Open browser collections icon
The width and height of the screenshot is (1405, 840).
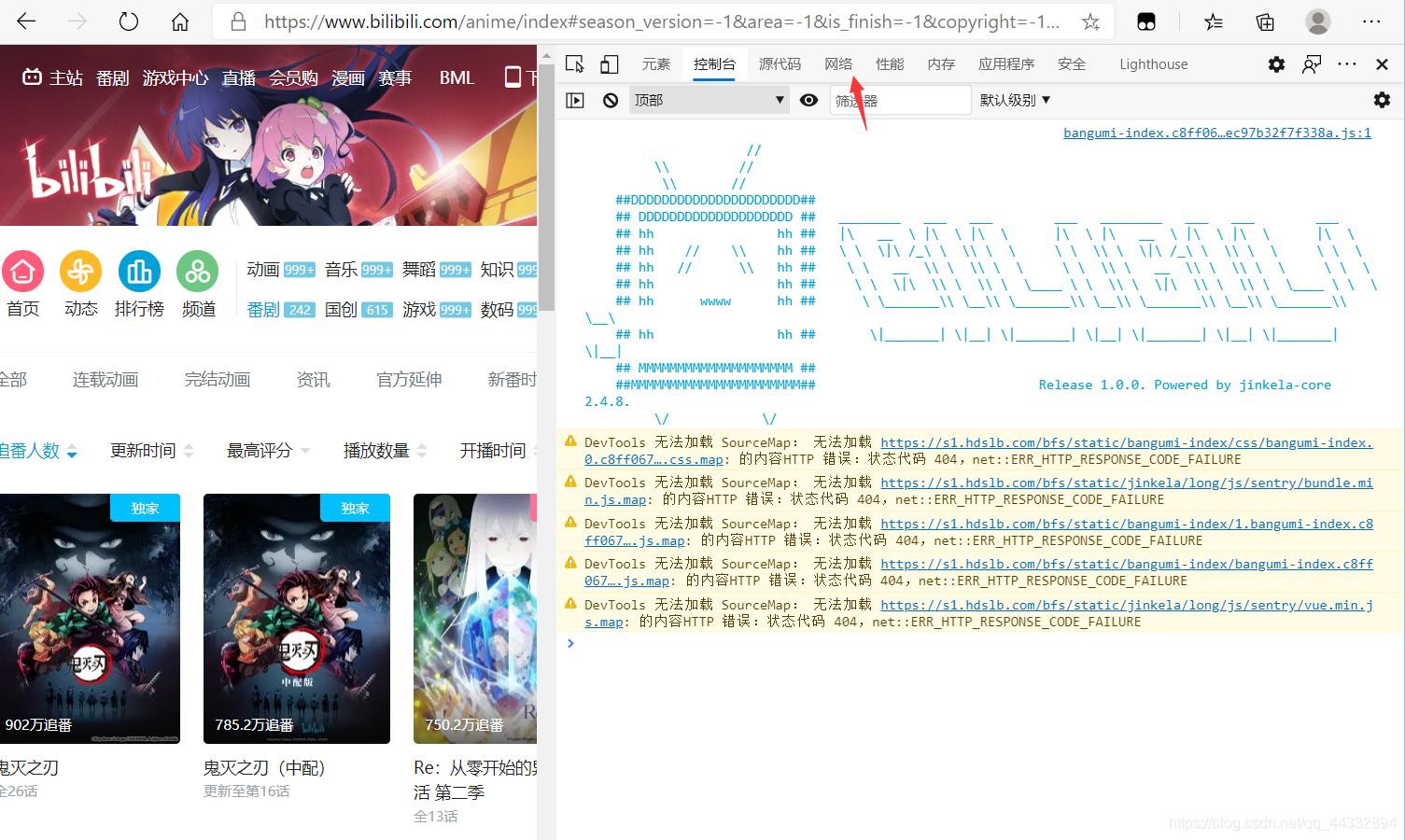(x=1265, y=21)
